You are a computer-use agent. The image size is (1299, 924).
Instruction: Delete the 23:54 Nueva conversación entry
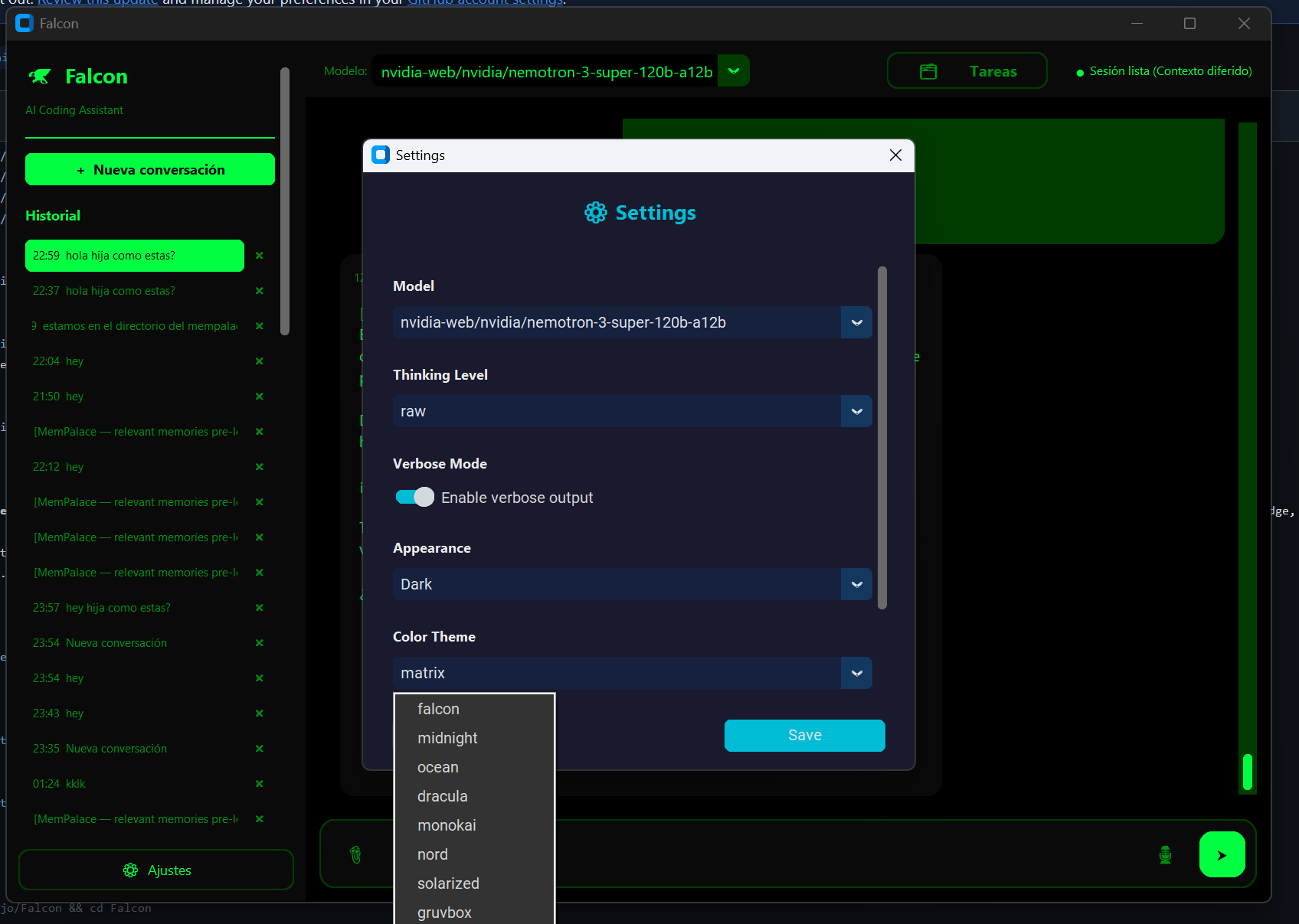pos(260,643)
